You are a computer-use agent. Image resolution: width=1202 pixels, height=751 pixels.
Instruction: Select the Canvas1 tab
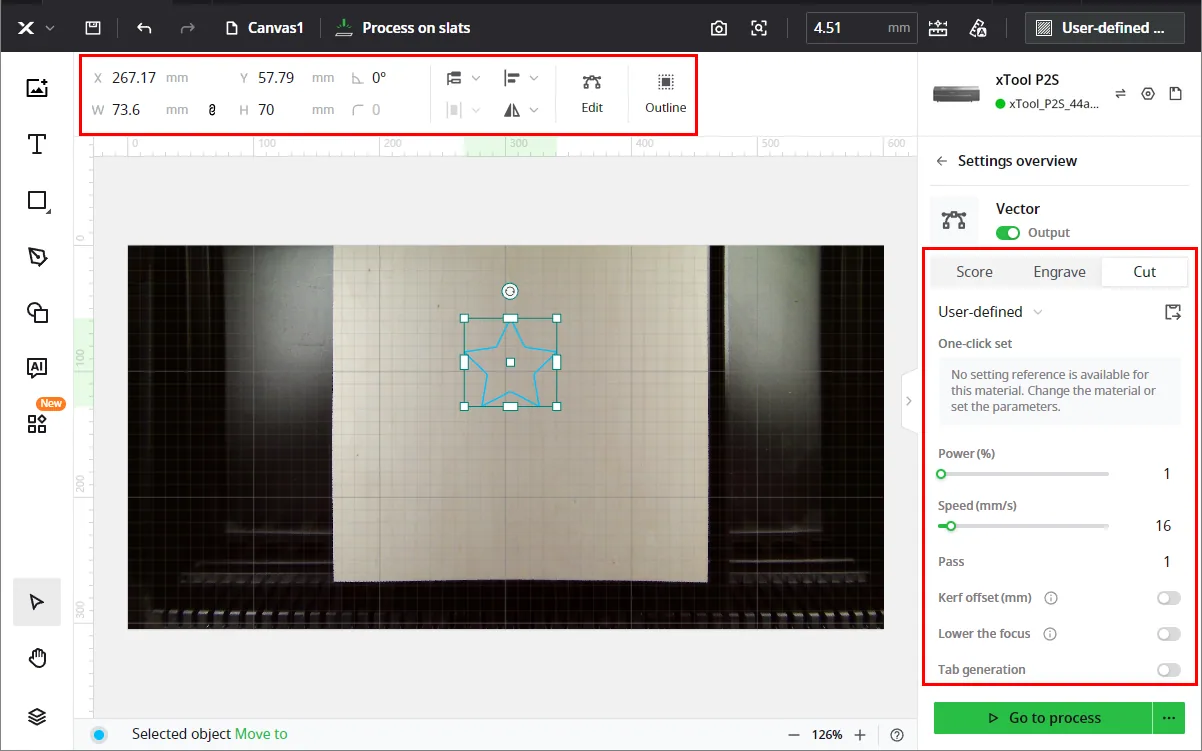click(x=265, y=28)
